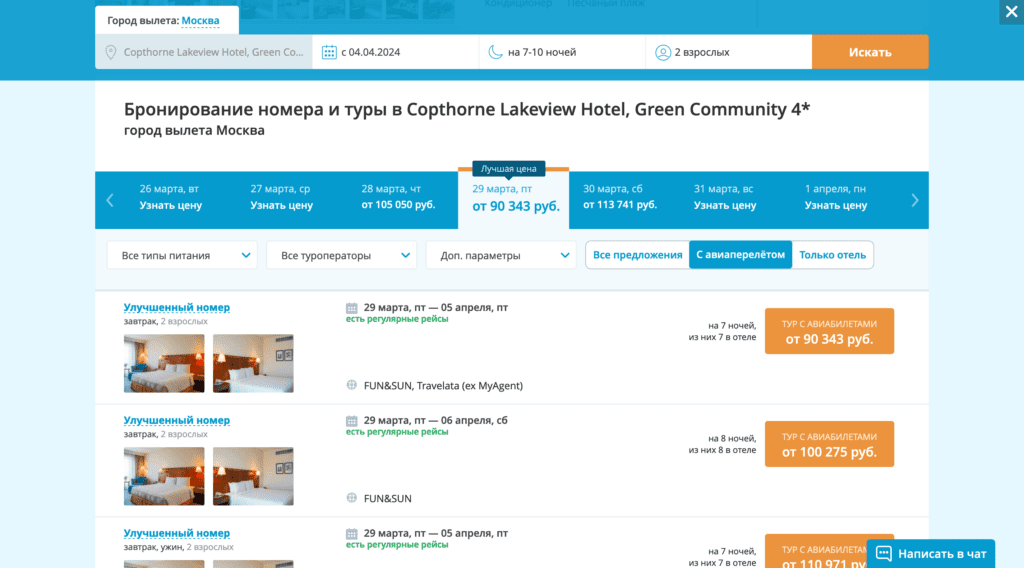
Task: Book tour with flights from 90 343 руб.
Action: pos(829,331)
